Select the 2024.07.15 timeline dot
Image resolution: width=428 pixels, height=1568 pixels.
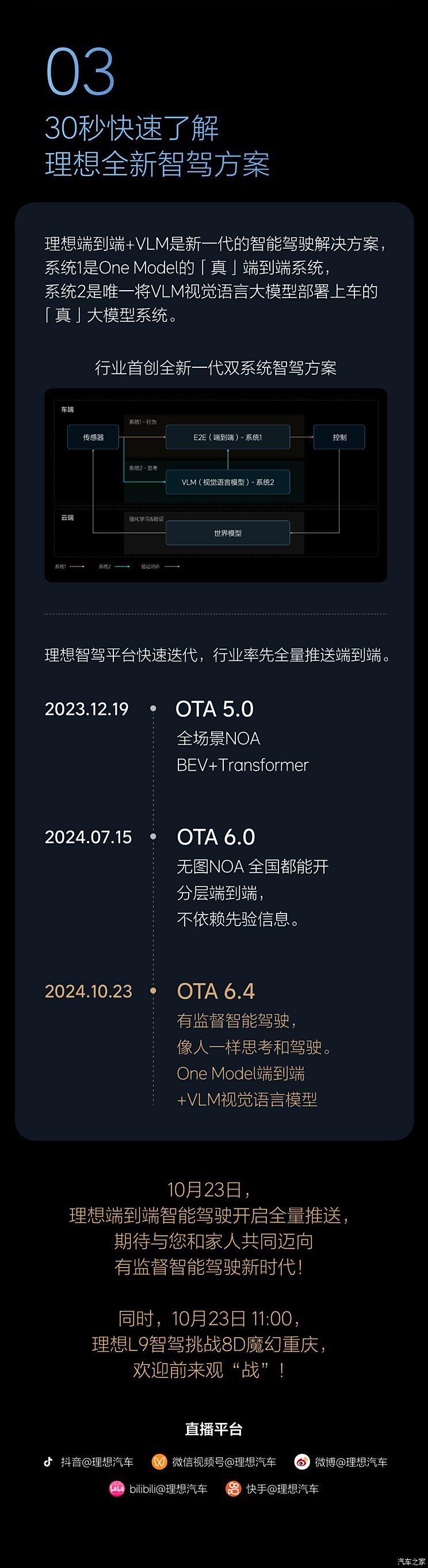(x=153, y=836)
